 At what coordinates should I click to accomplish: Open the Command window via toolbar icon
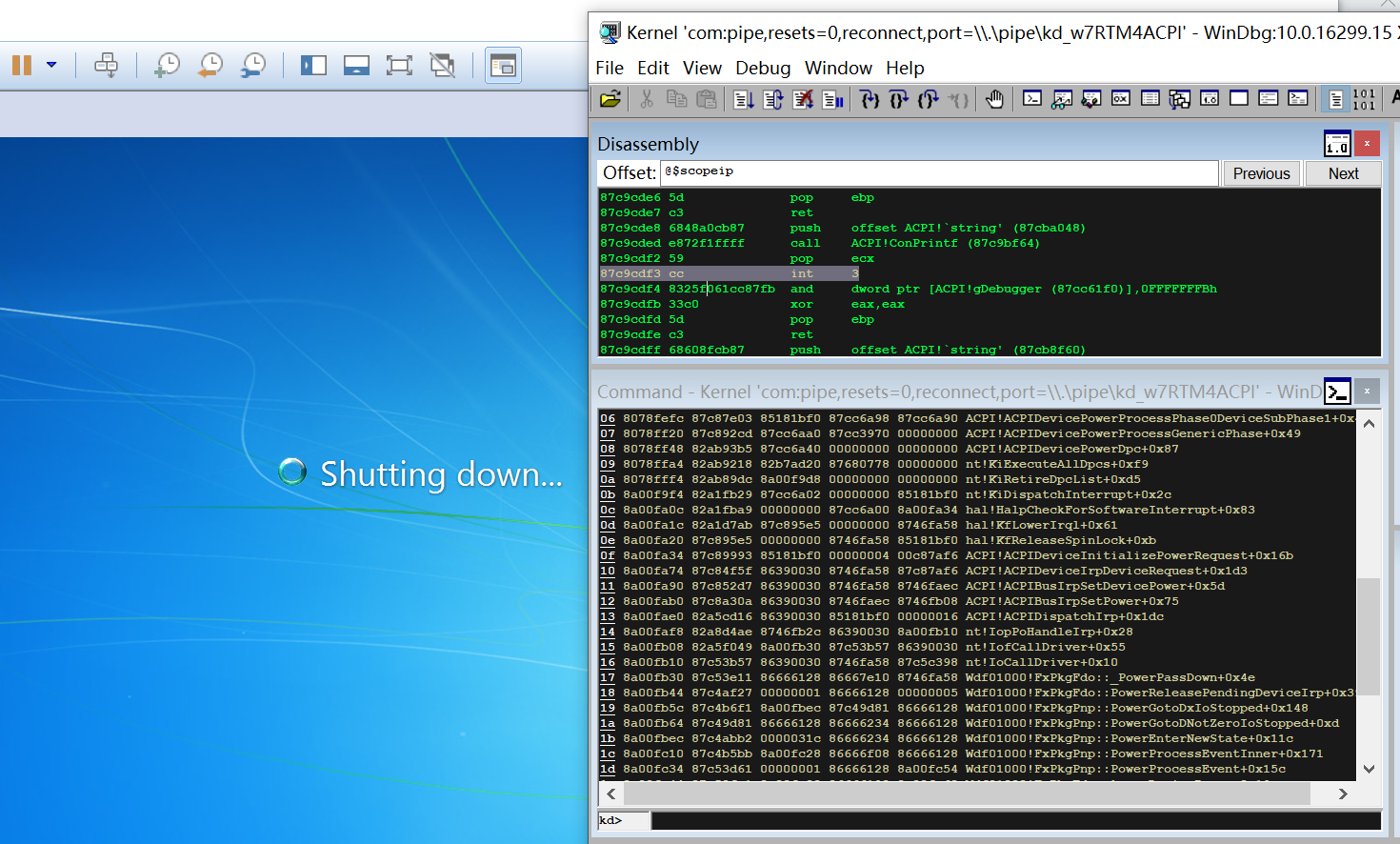(1032, 98)
